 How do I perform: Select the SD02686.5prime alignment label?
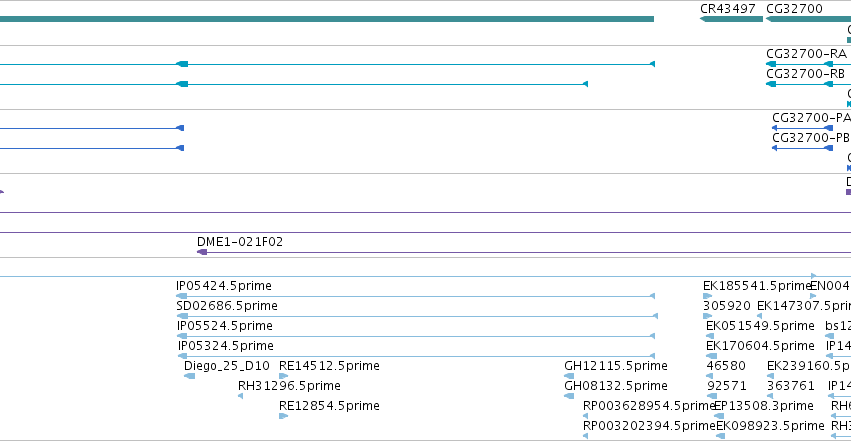pyautogui.click(x=227, y=306)
